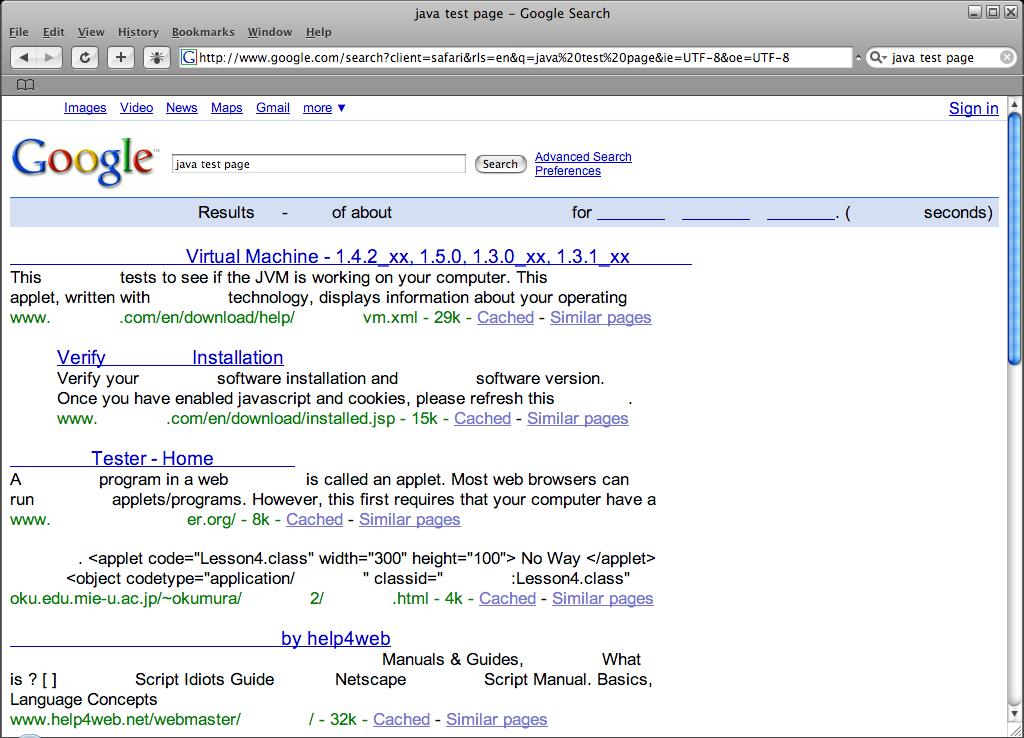Click the vertical scrollbar thumb
The height and width of the screenshot is (738, 1024).
1014,238
